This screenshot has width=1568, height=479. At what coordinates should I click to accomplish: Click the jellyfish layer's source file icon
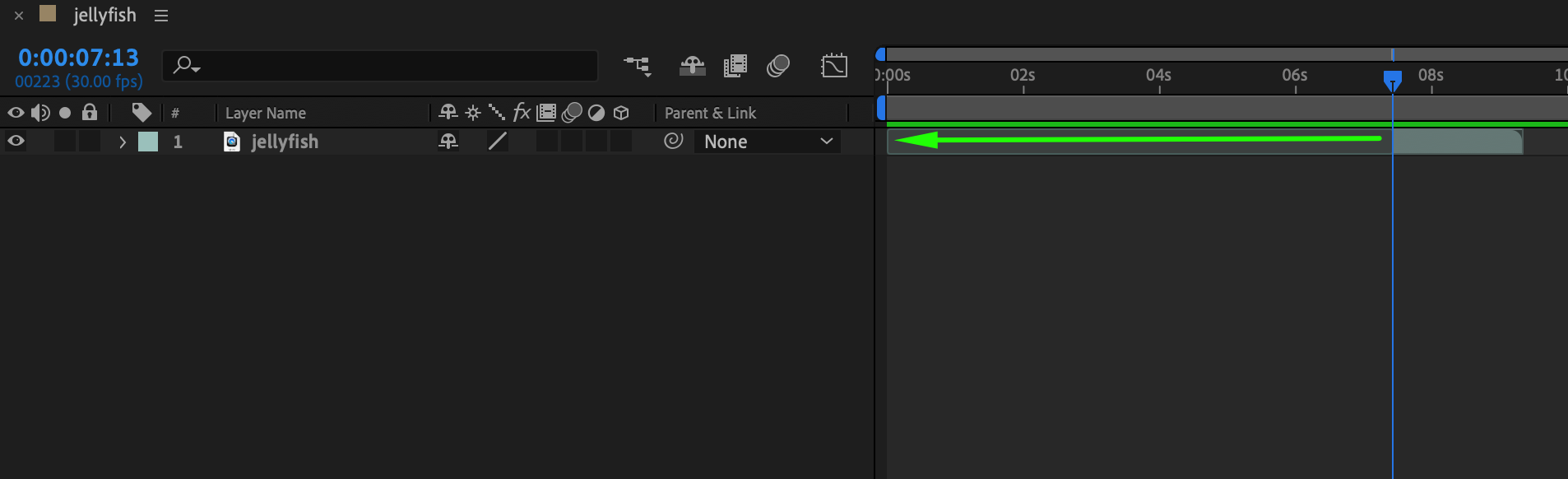point(232,142)
